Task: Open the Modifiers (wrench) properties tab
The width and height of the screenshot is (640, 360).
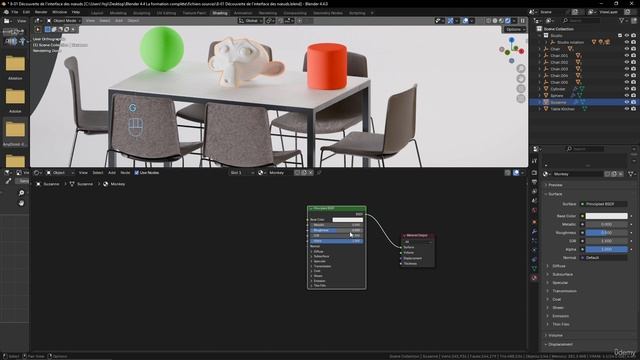Action: 534,231
